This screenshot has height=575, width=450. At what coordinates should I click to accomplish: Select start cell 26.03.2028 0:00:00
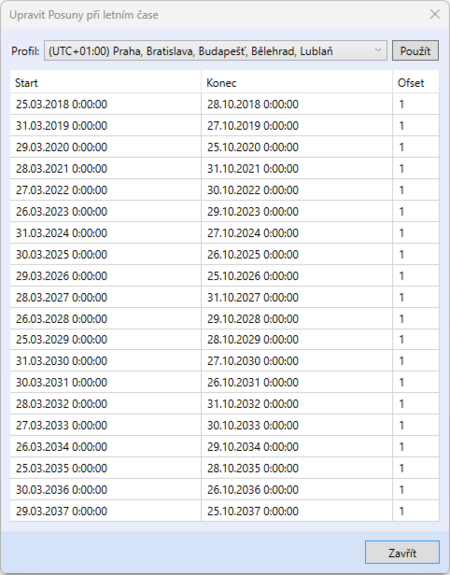[x=105, y=318]
